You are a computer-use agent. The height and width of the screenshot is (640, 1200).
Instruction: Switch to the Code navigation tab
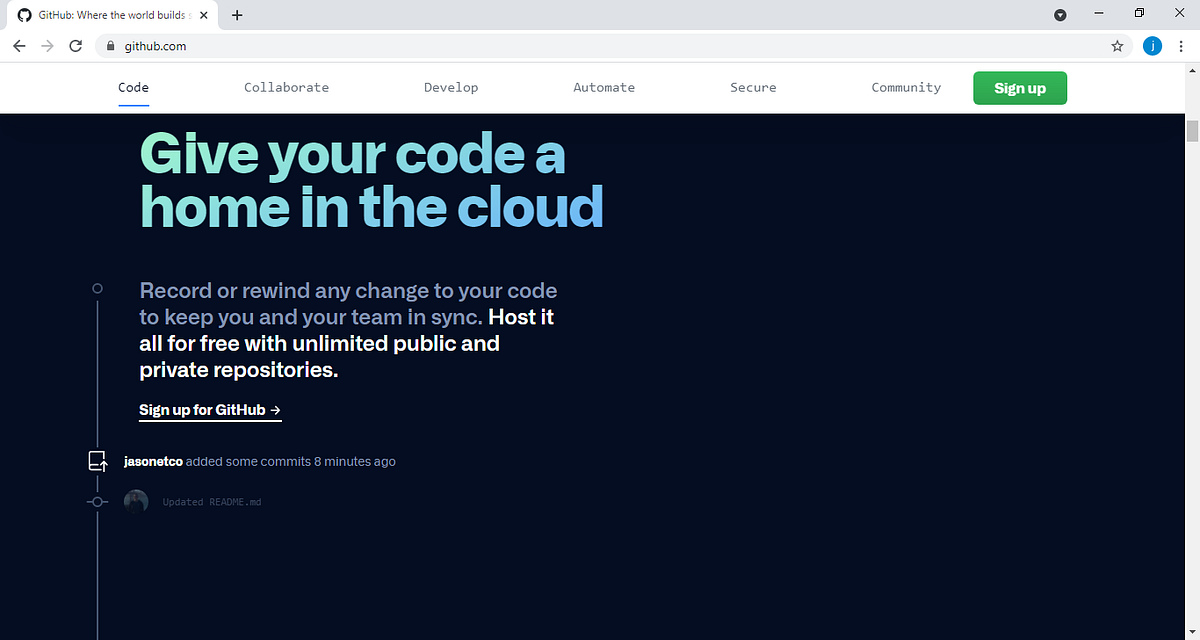pyautogui.click(x=133, y=87)
